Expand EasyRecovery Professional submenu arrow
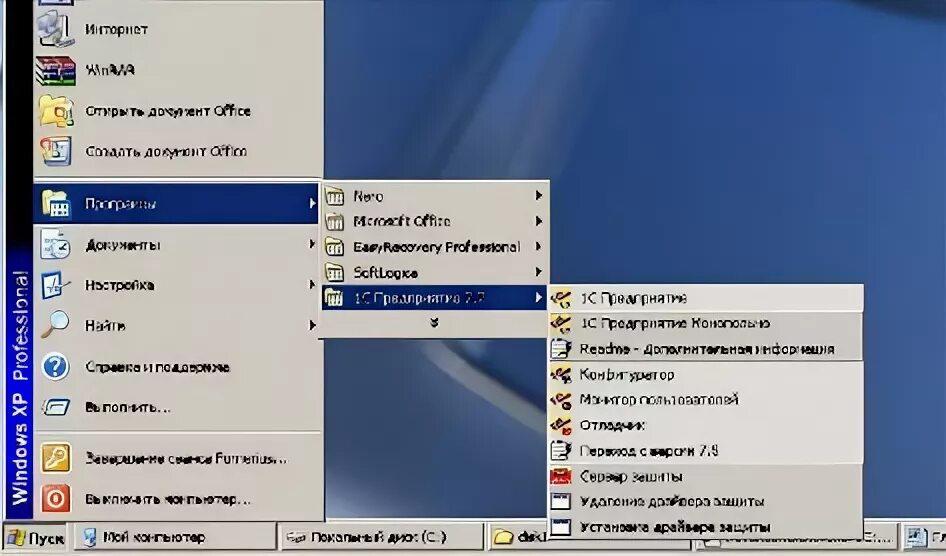 tap(538, 246)
